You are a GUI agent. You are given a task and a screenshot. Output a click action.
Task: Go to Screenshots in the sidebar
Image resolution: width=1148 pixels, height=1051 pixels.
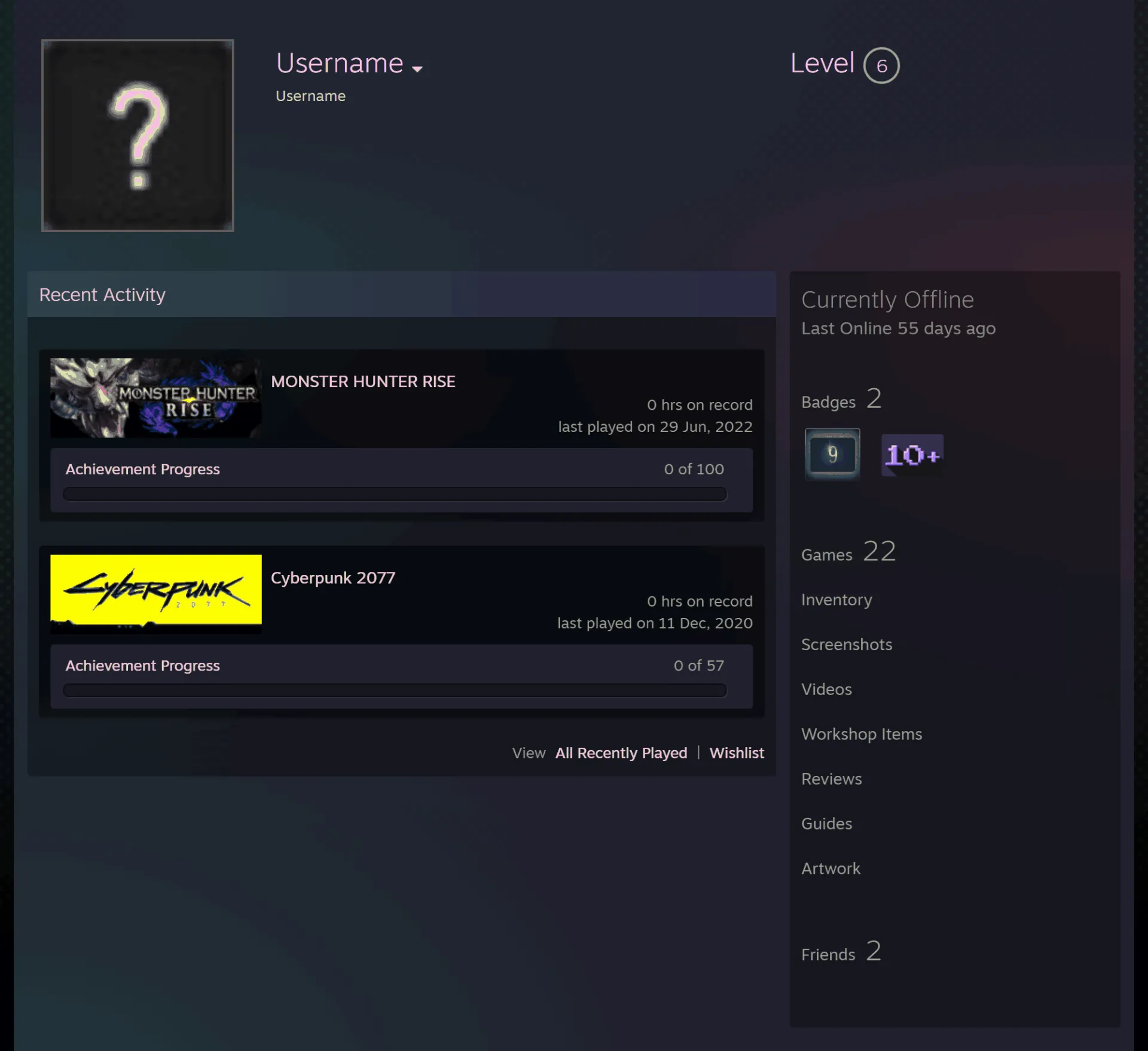[x=847, y=645]
